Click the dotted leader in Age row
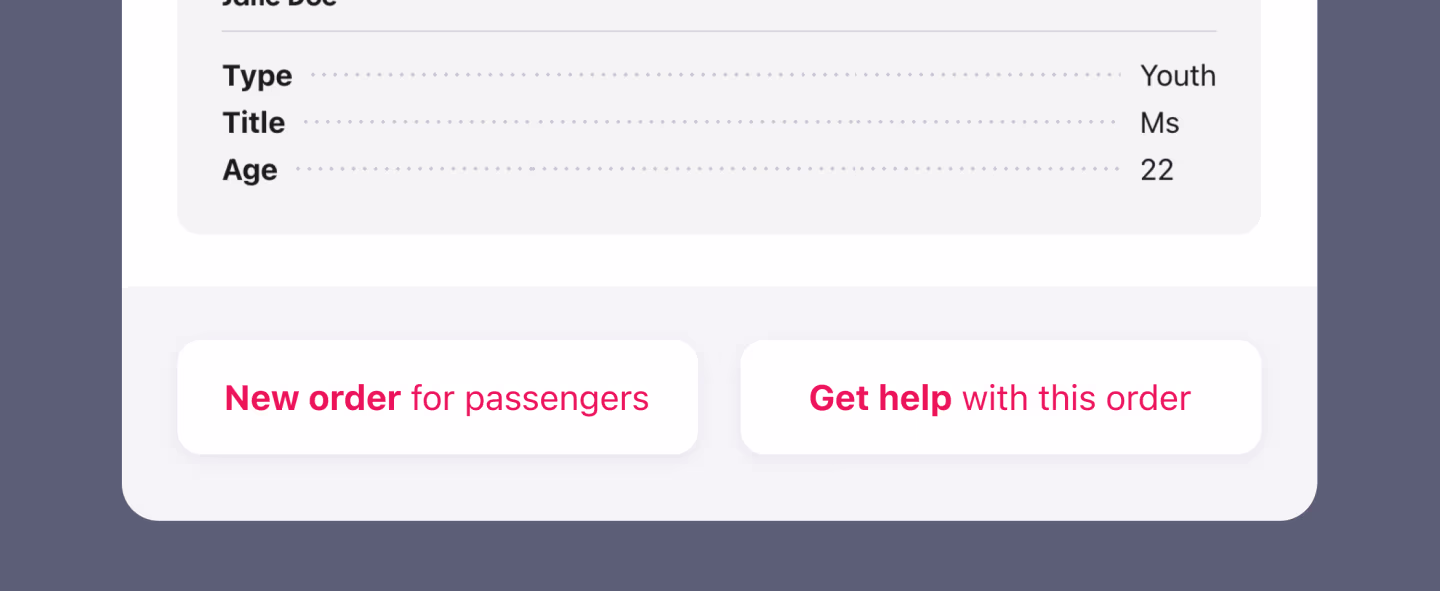 (x=708, y=169)
